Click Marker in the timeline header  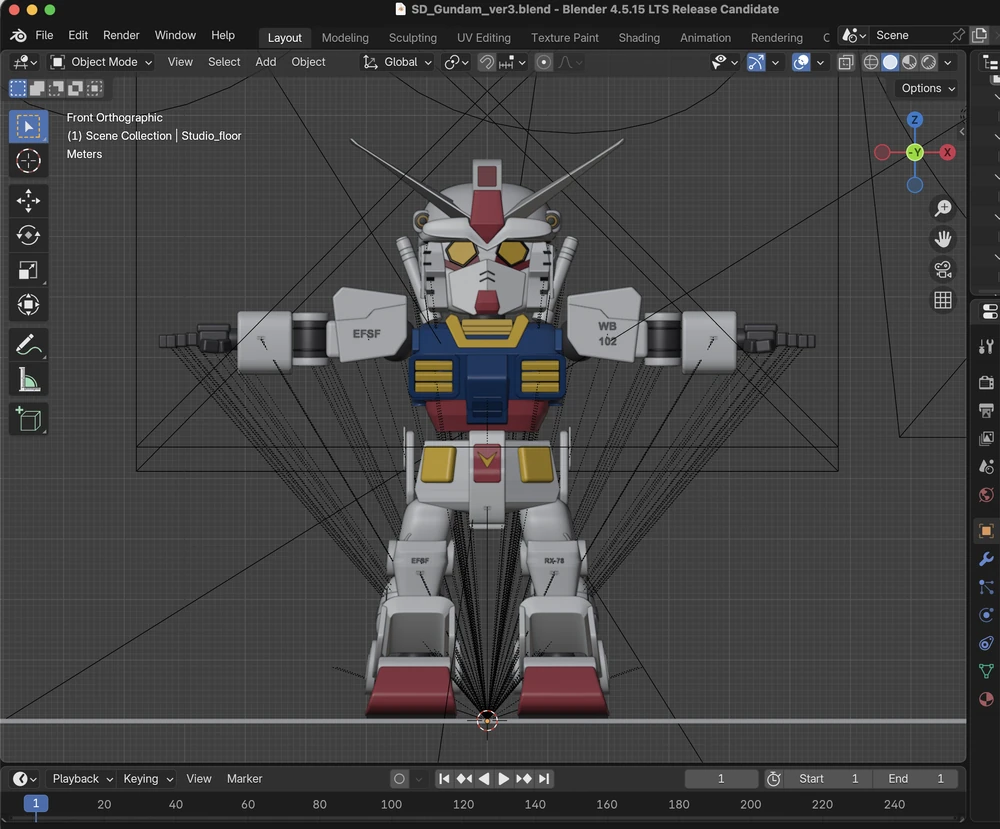click(244, 779)
